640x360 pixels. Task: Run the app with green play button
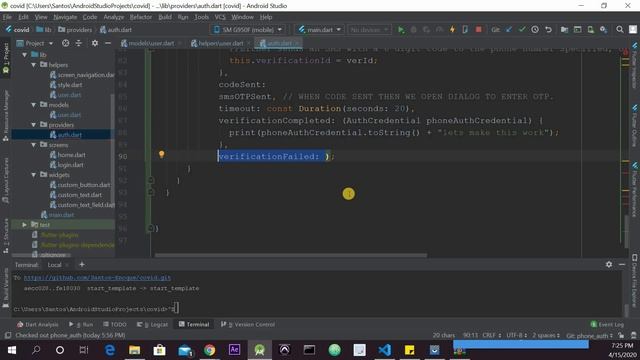tap(401, 30)
